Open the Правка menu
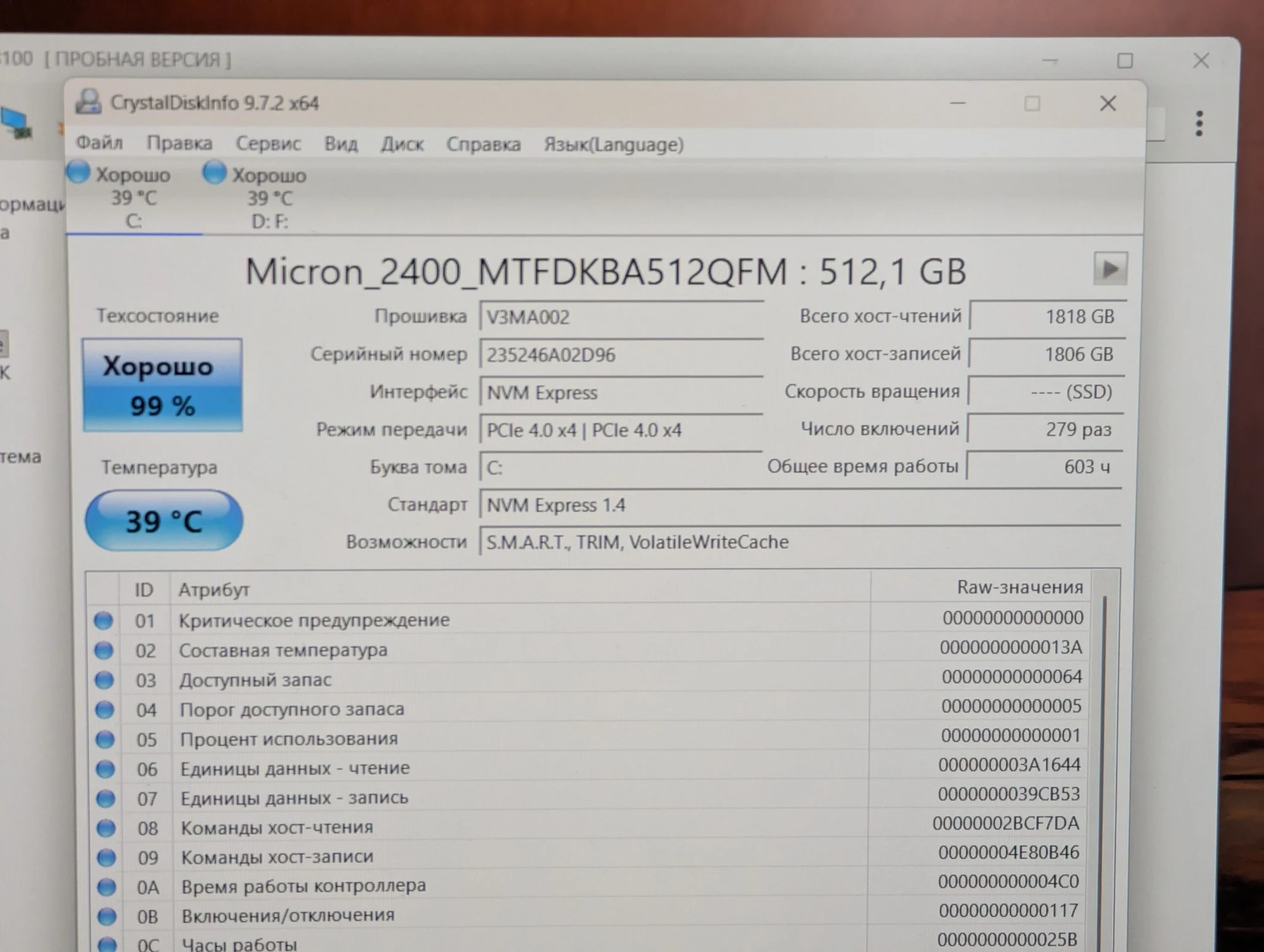 click(x=179, y=143)
